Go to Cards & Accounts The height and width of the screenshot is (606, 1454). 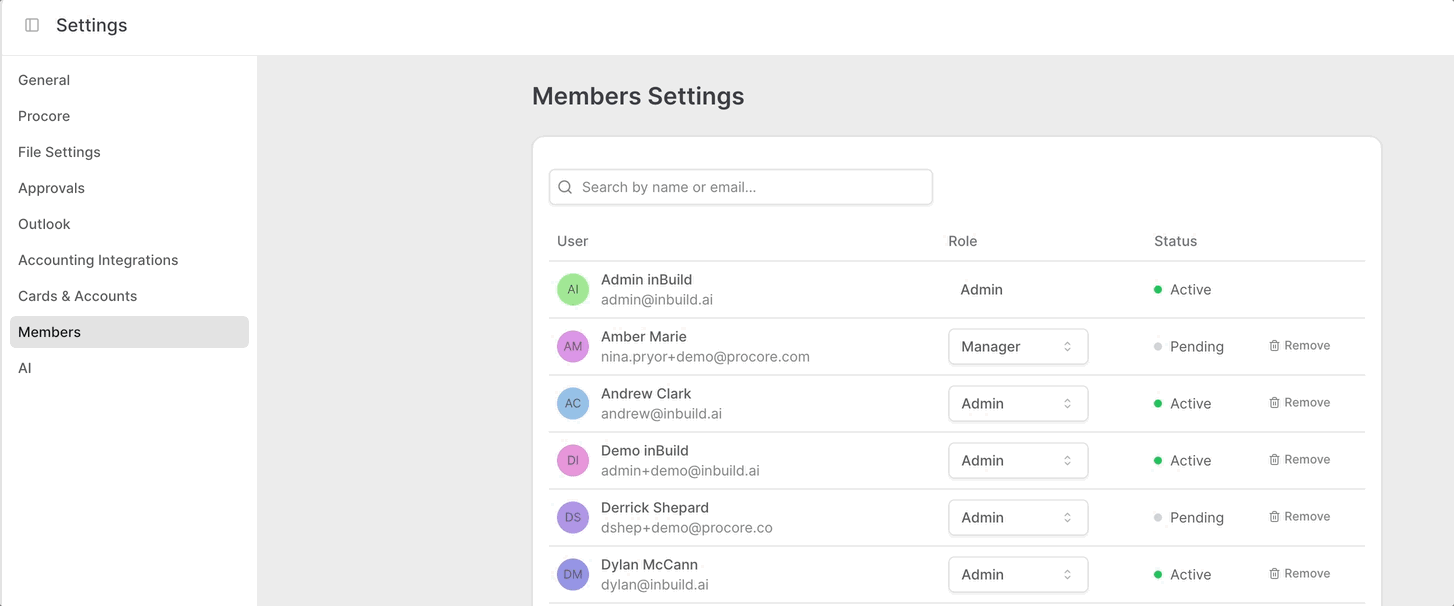[129, 296]
